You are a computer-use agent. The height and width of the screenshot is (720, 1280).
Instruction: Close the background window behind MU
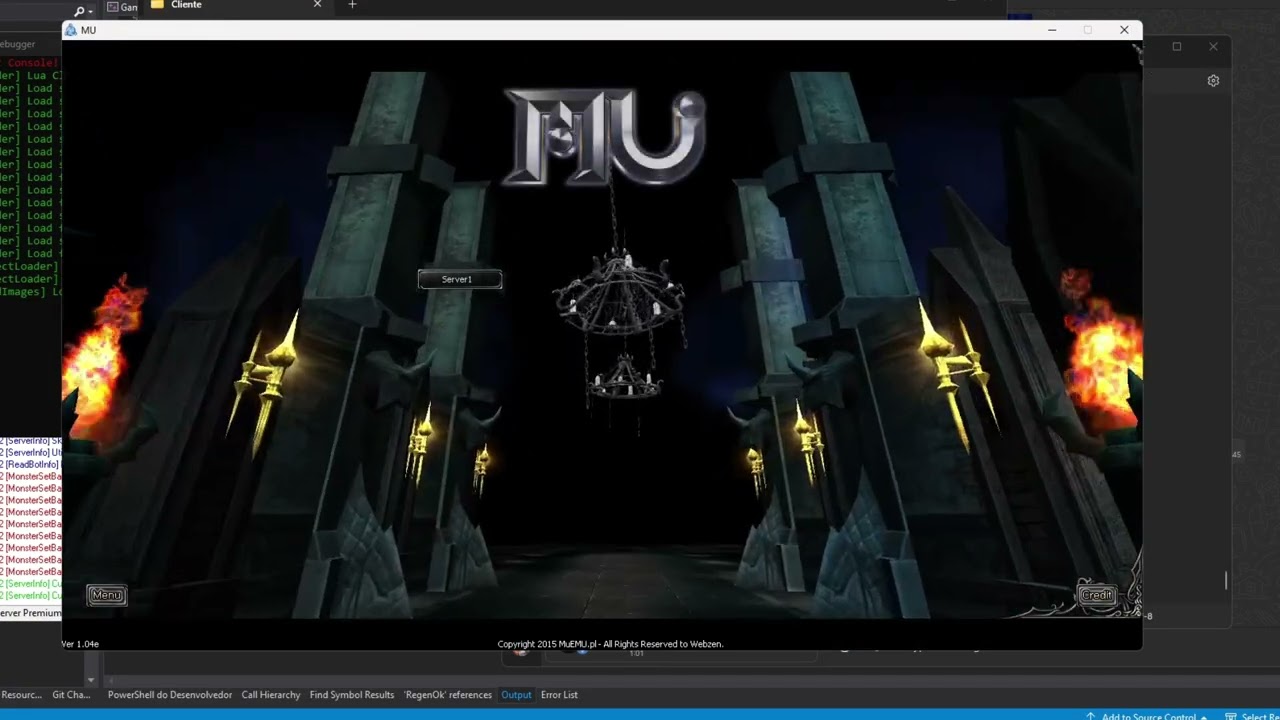click(x=1213, y=46)
